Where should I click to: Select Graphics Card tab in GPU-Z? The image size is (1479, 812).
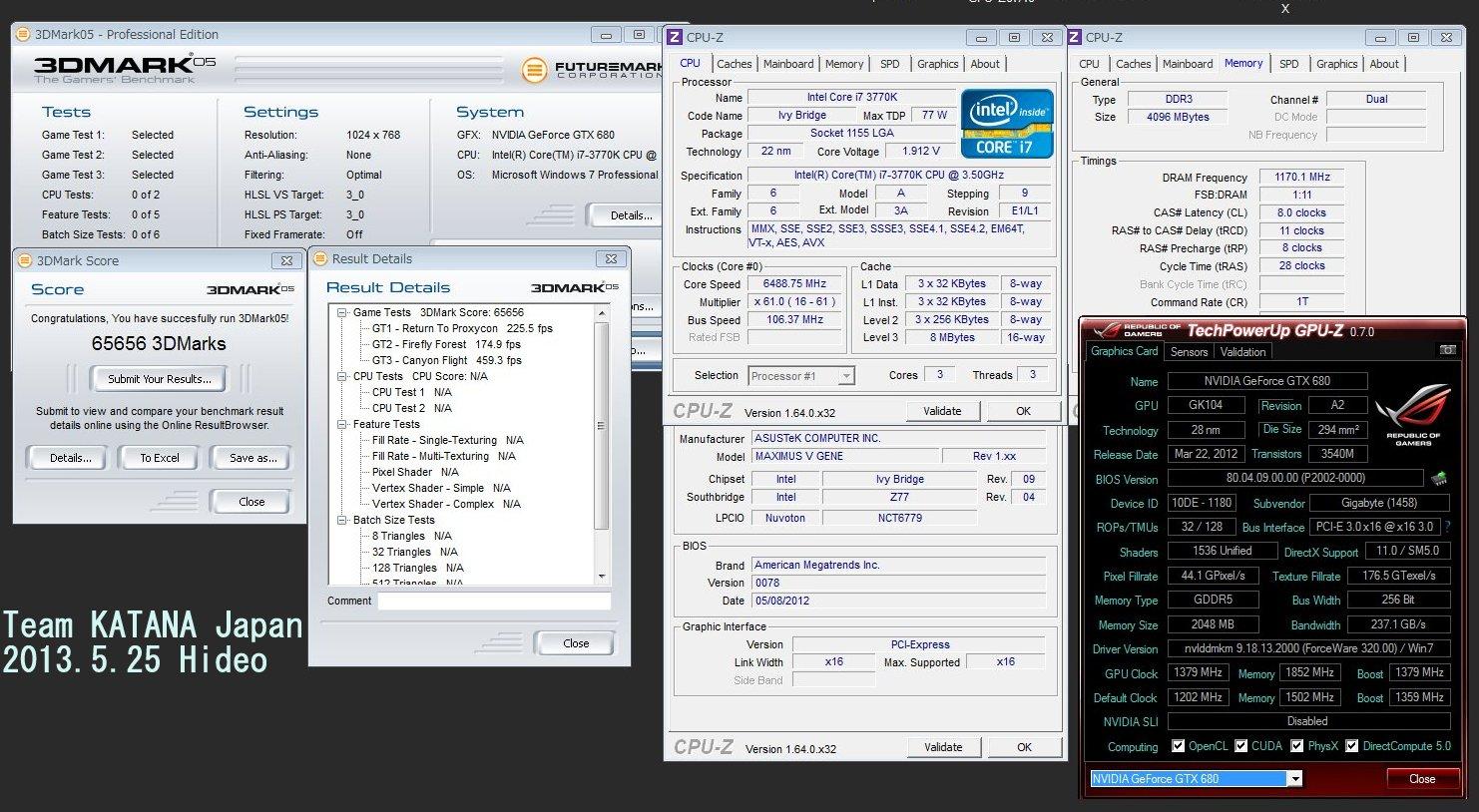coord(1125,351)
